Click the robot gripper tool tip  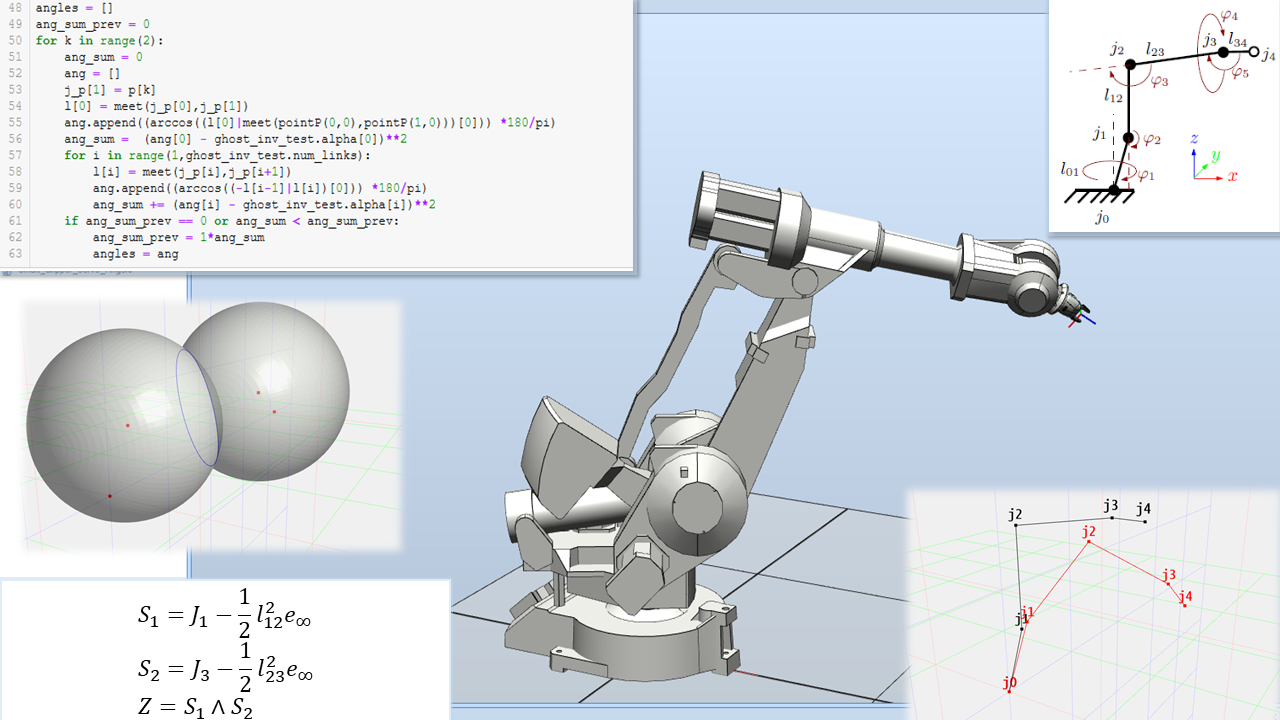pos(1076,309)
